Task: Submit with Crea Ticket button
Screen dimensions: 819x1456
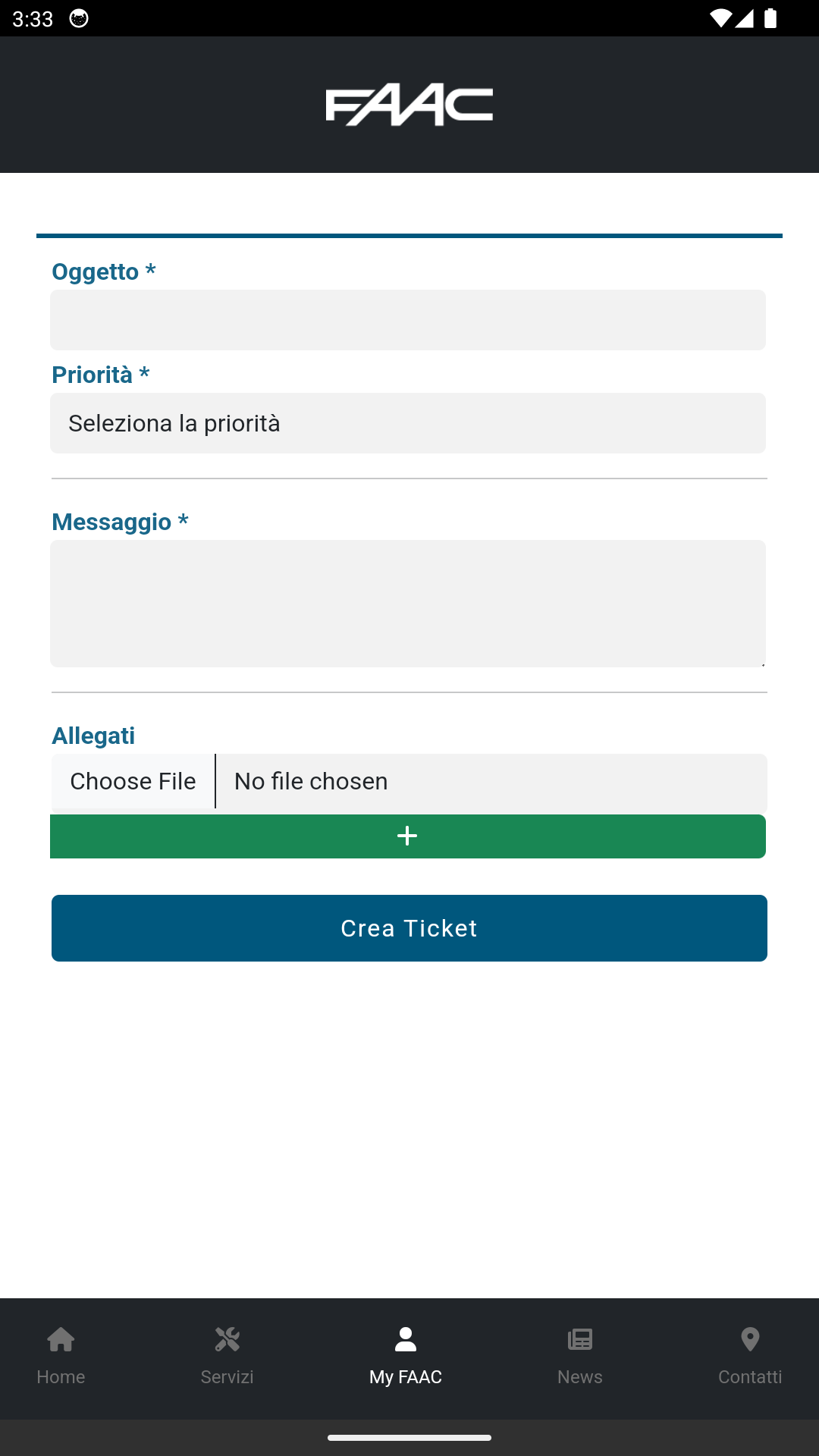Action: [x=409, y=928]
